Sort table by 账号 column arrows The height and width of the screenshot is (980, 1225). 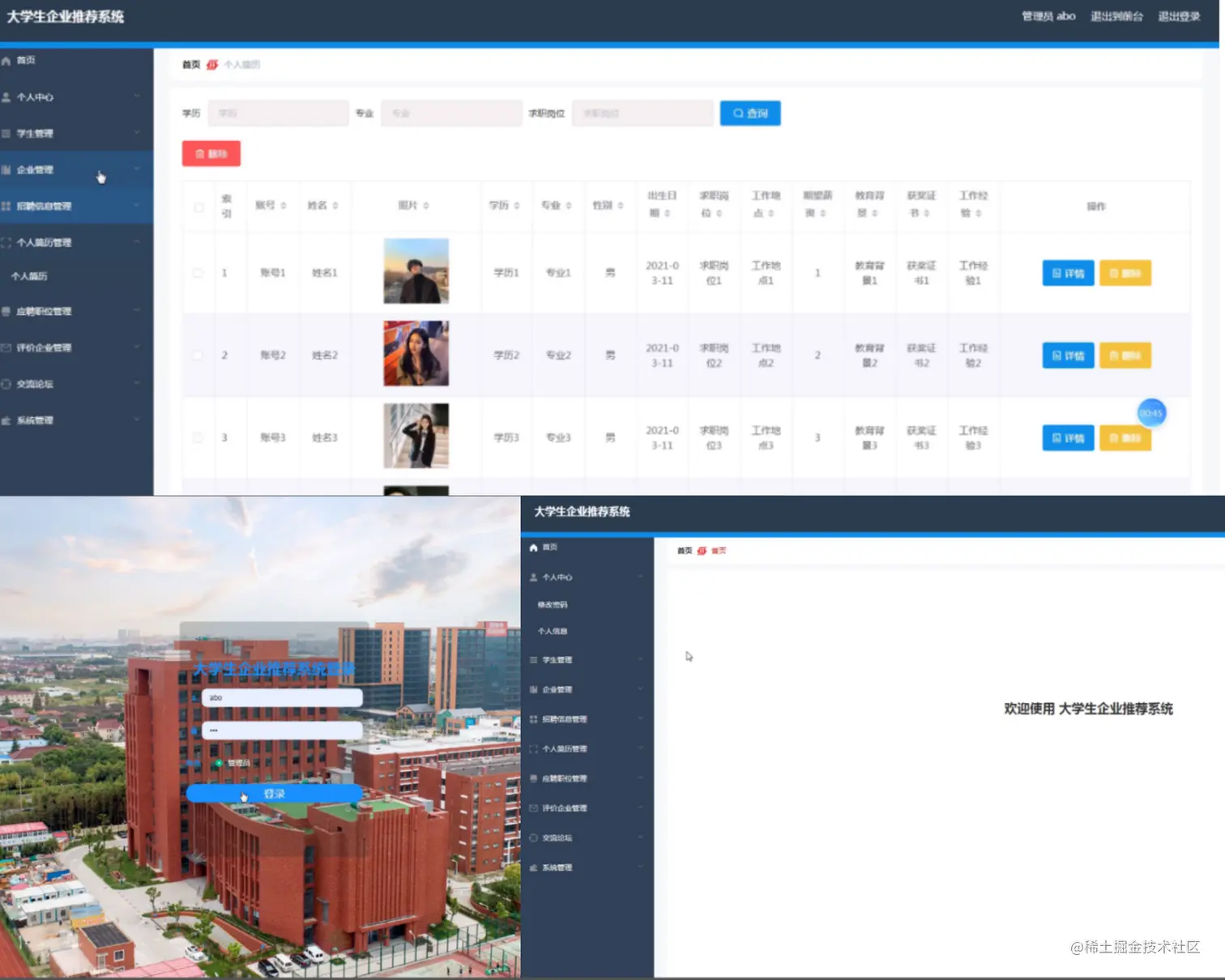point(283,206)
